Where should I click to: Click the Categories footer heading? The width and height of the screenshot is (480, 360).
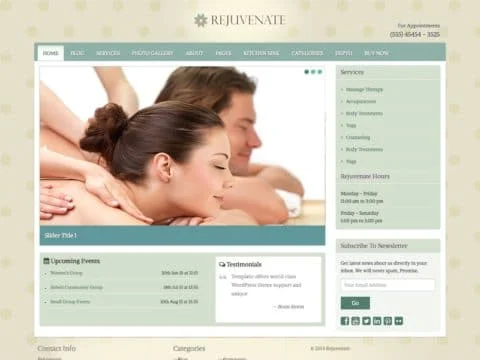click(189, 349)
